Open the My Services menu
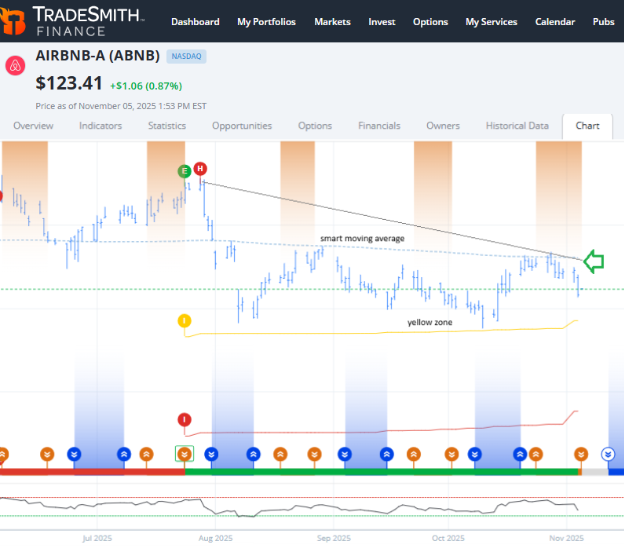This screenshot has width=624, height=546. [x=491, y=22]
